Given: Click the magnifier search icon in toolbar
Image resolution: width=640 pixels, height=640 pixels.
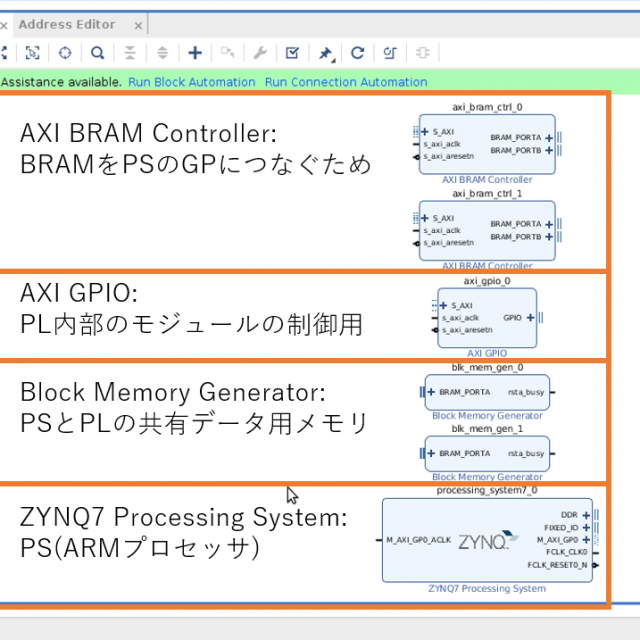Looking at the screenshot, I should coord(97,53).
